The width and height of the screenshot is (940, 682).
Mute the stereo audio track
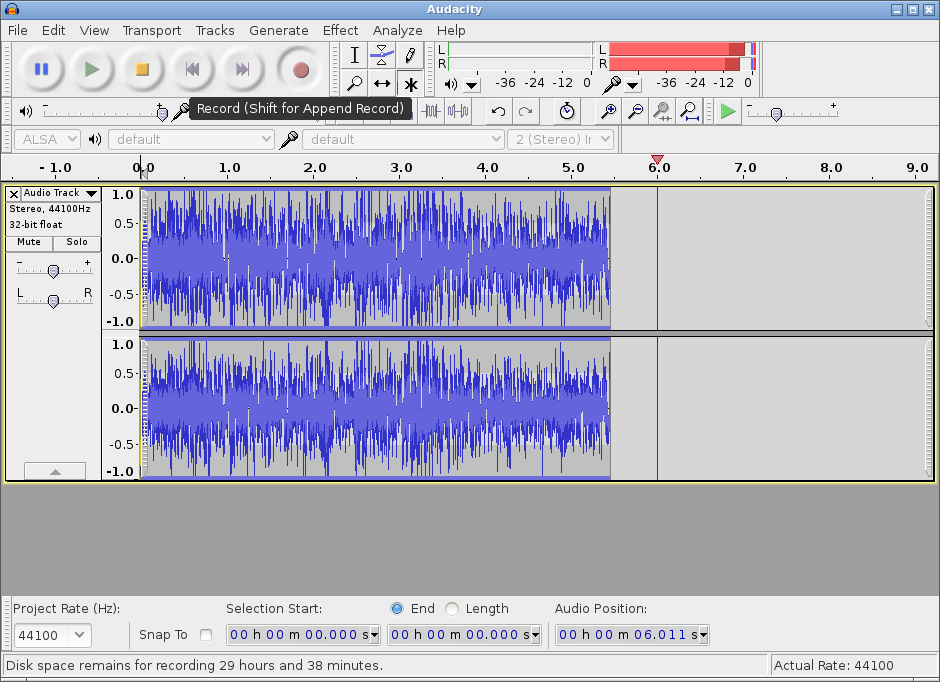click(27, 242)
